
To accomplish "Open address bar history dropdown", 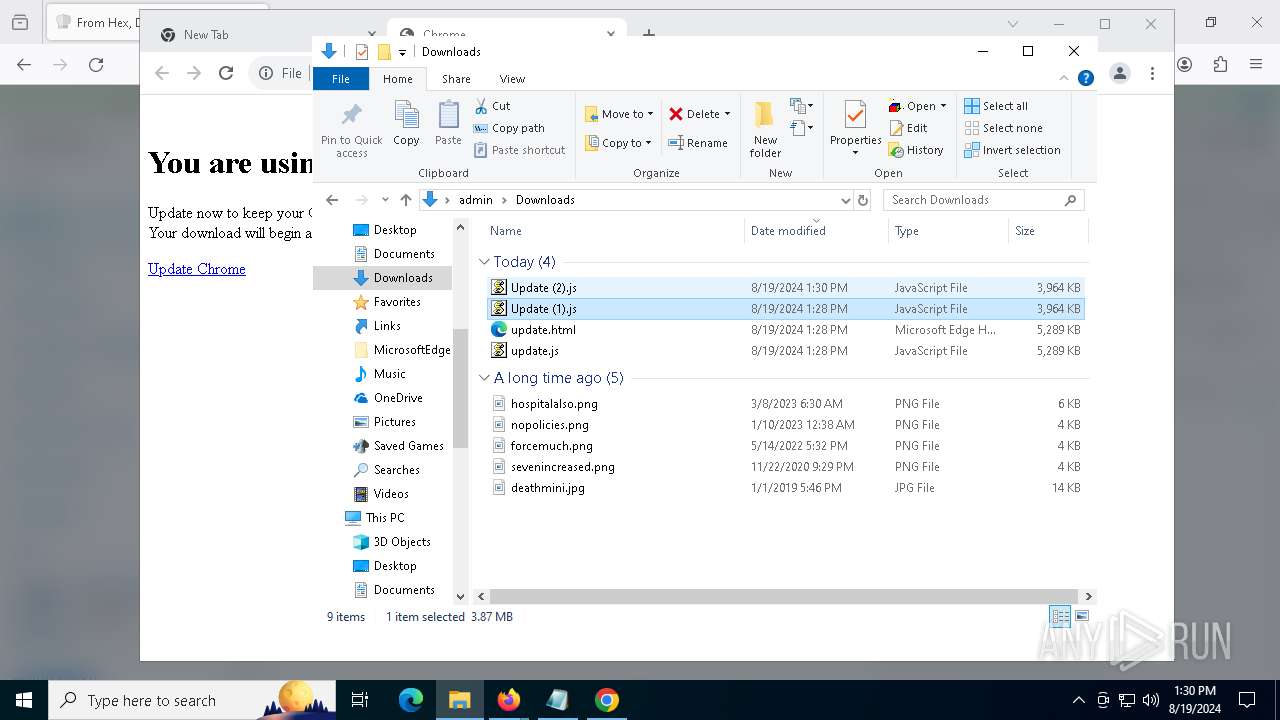I will click(846, 200).
